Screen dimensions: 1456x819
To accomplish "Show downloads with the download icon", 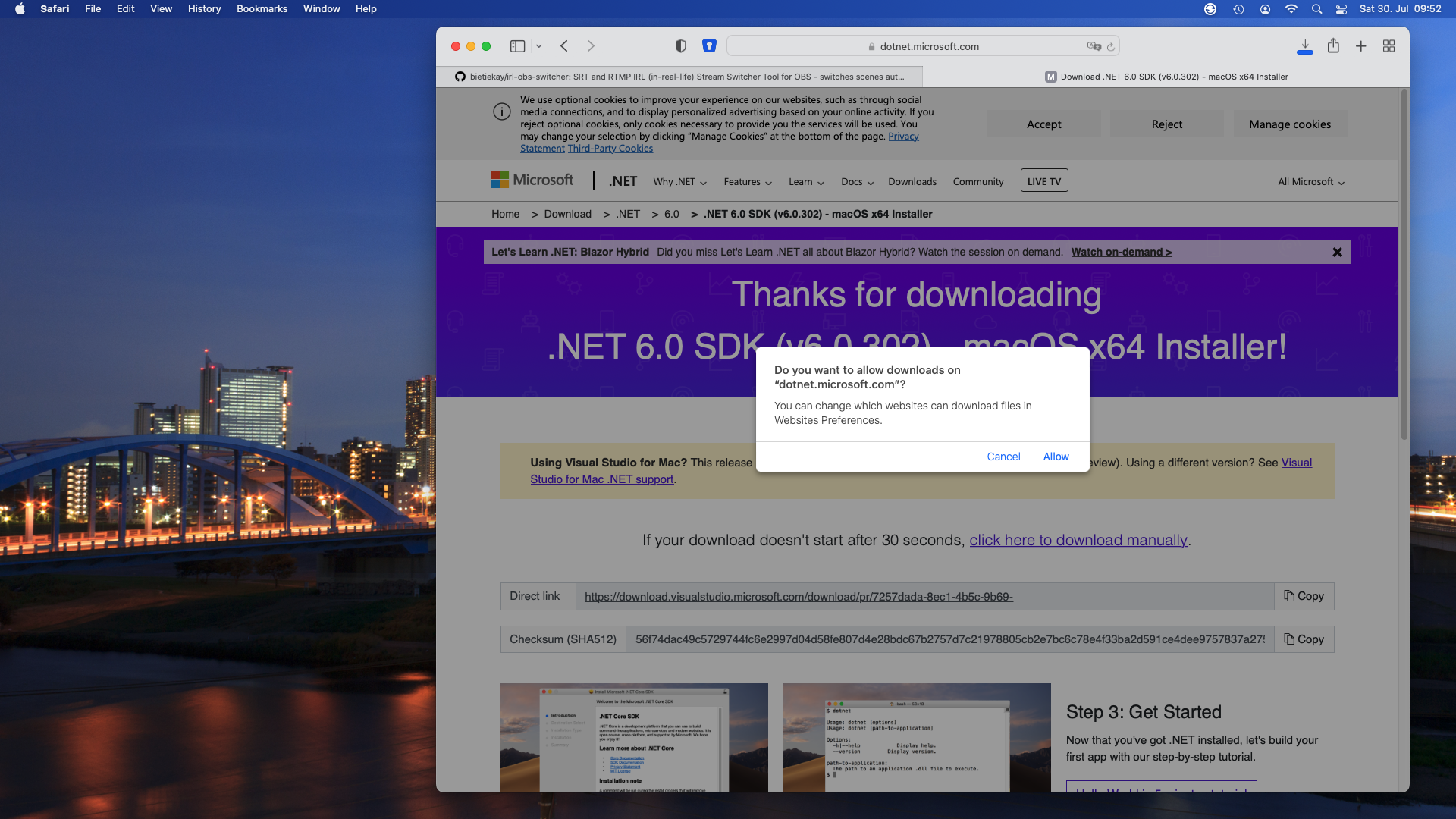I will point(1305,47).
